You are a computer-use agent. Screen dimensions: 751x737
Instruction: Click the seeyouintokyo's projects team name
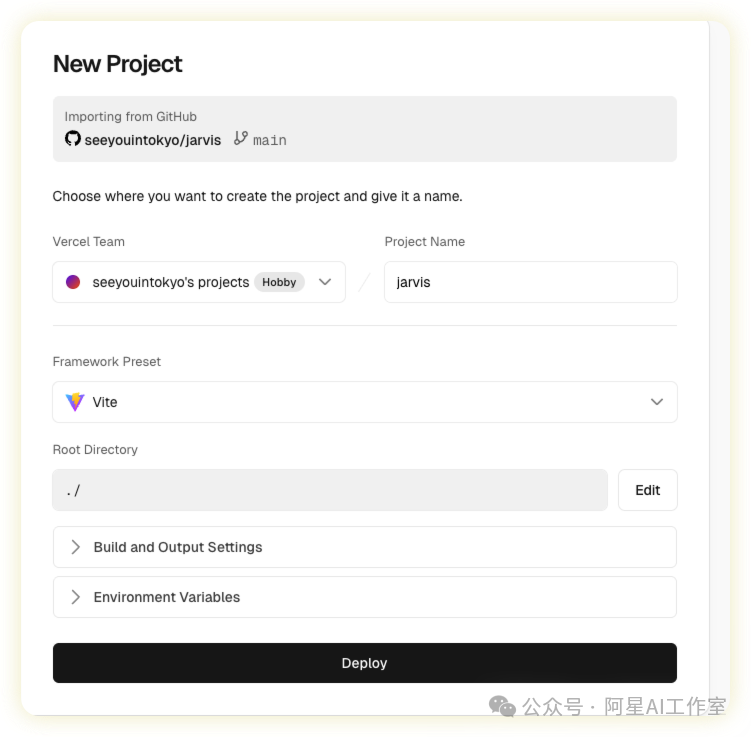point(170,282)
